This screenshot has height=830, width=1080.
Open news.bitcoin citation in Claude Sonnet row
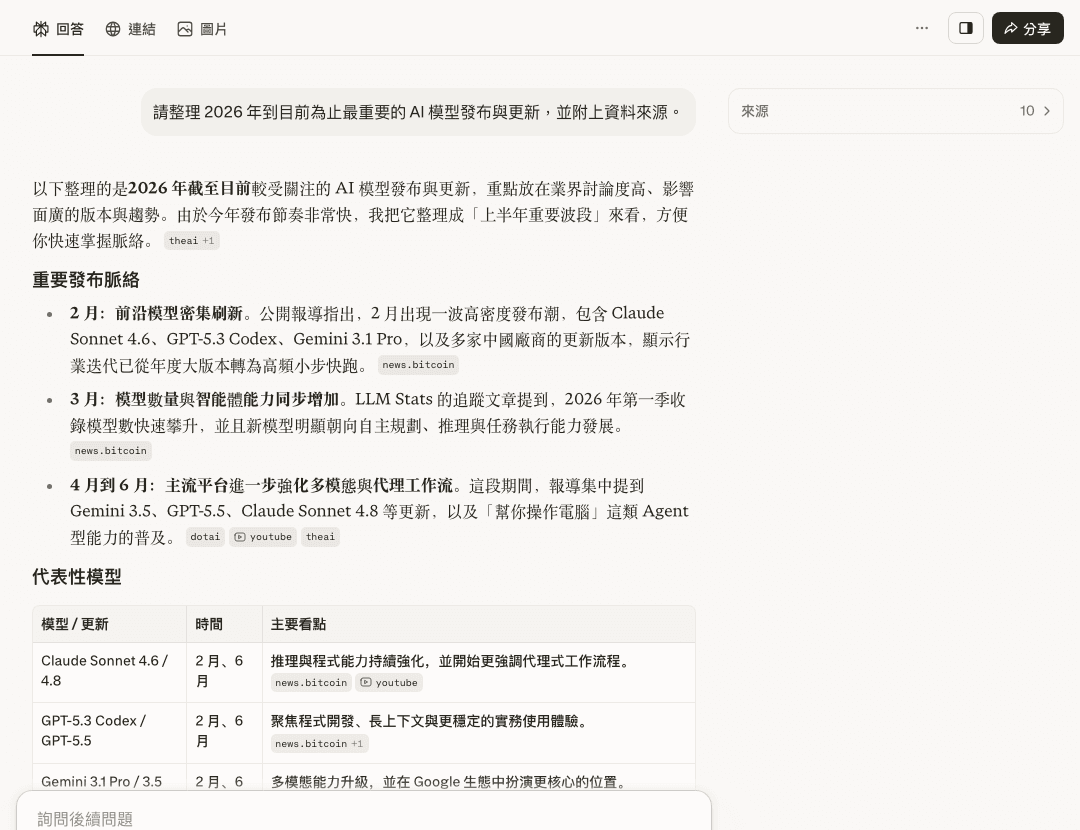click(311, 683)
